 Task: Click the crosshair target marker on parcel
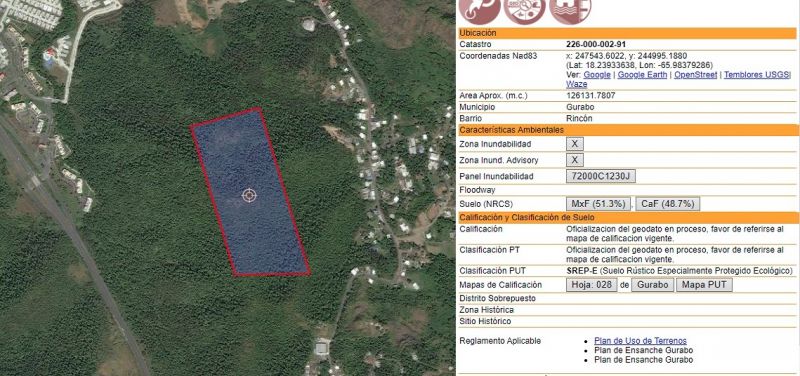tap(249, 195)
